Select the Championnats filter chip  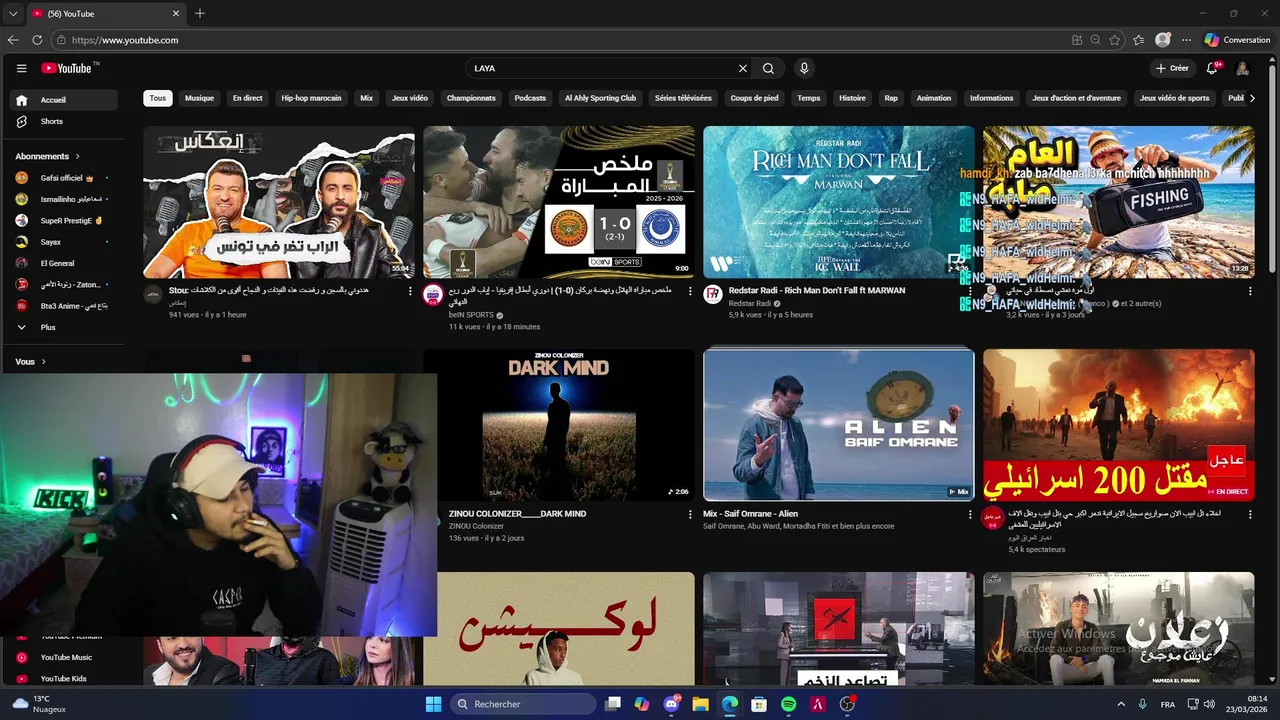click(x=471, y=98)
